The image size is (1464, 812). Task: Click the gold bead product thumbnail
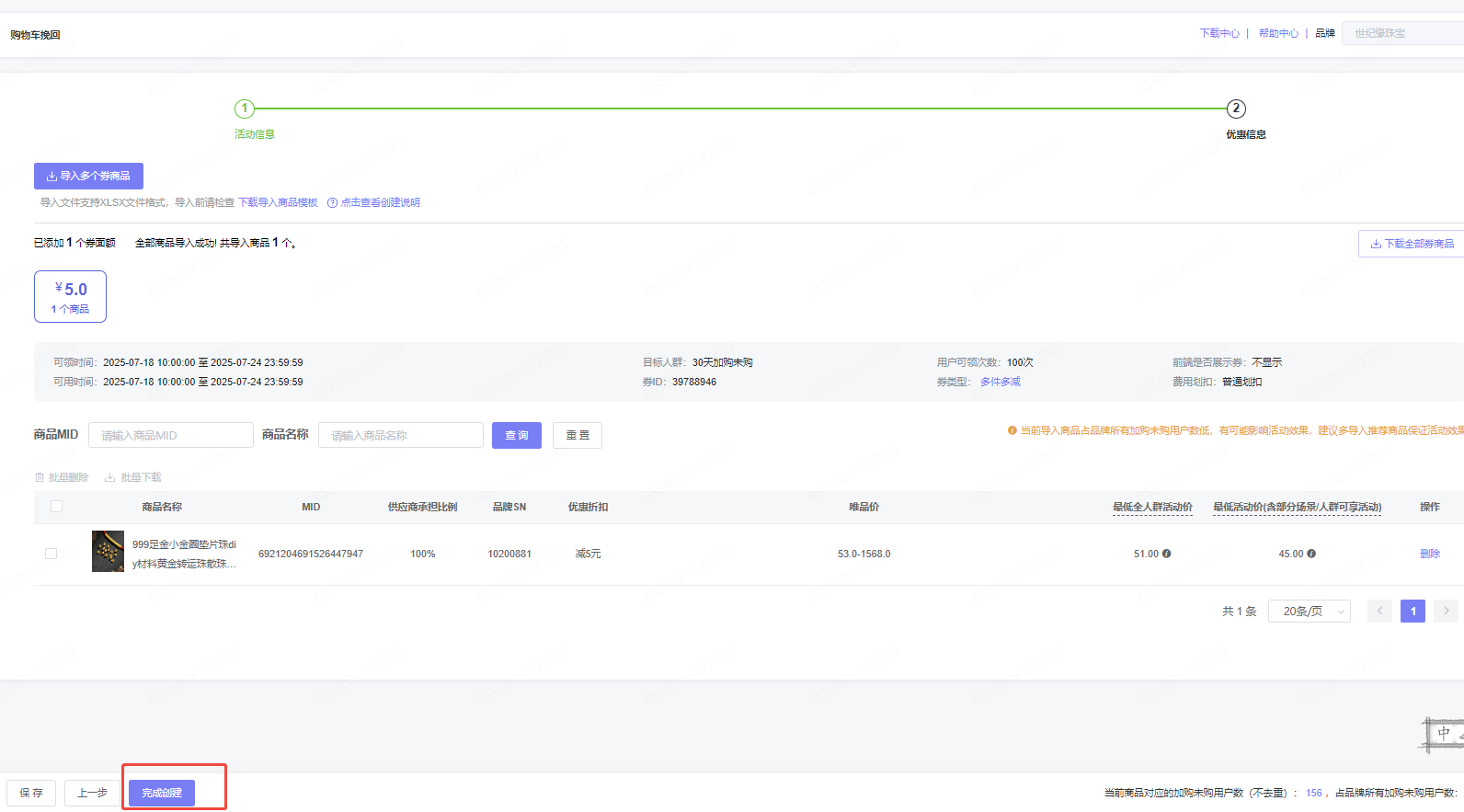[108, 551]
